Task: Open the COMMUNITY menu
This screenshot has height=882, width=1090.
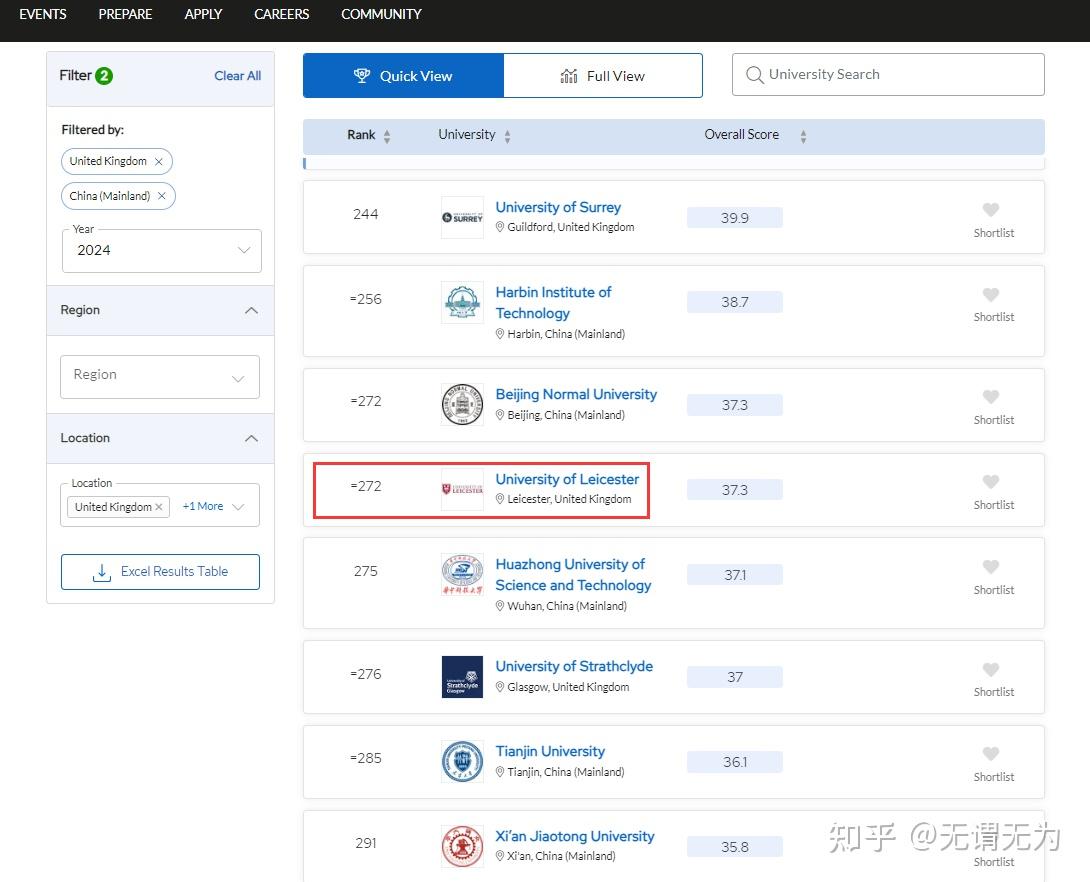Action: point(381,14)
